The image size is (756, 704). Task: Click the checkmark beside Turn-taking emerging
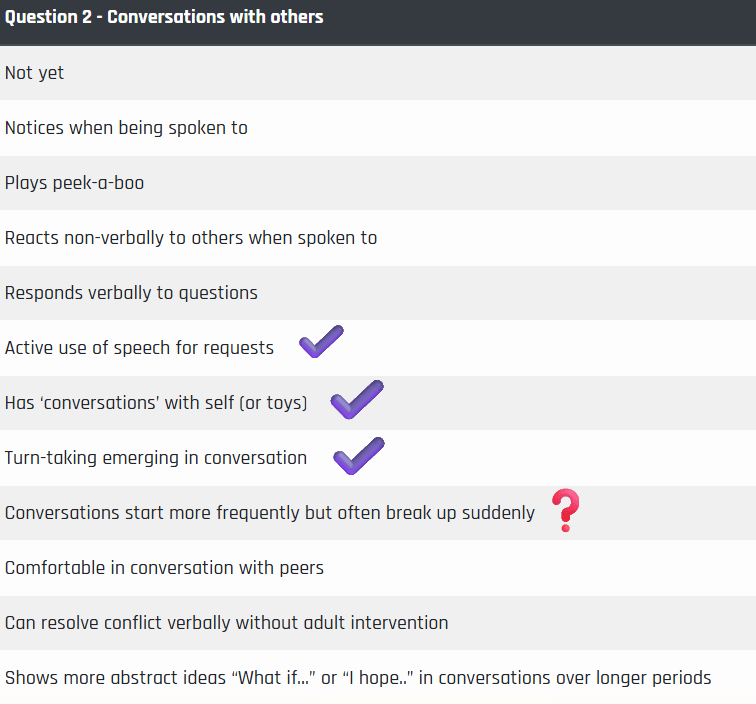359,456
